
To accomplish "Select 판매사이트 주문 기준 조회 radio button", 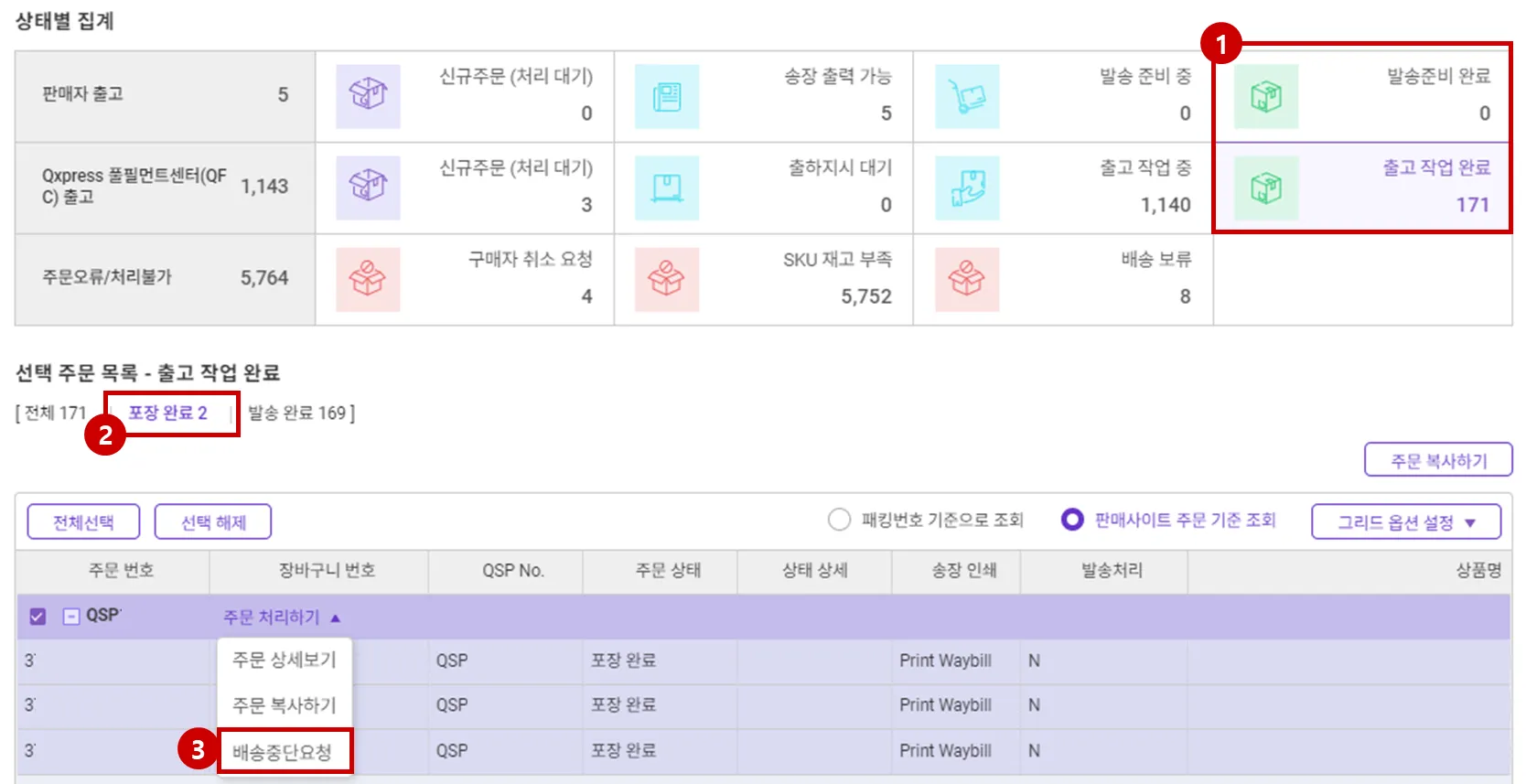I will pos(1072,520).
